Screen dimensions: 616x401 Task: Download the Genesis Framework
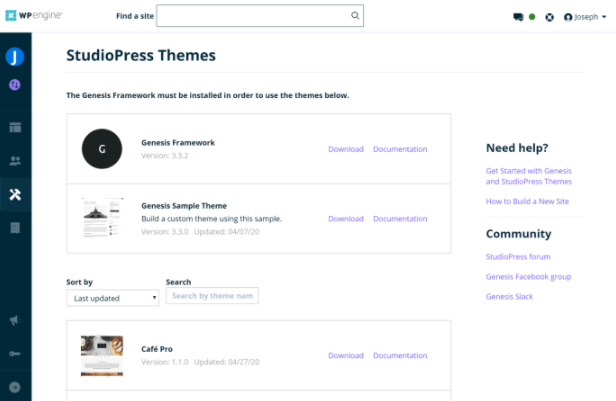pos(346,149)
